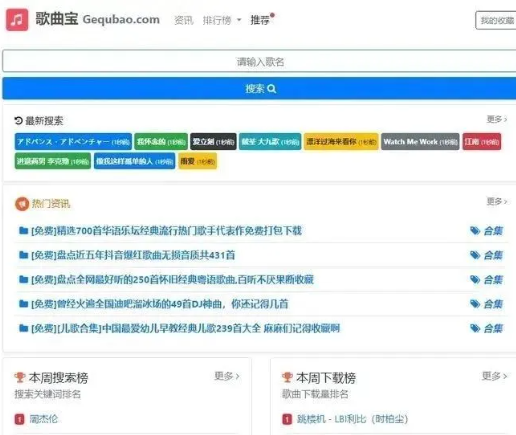Focus the 请输入歌名 search input field
This screenshot has height=435, width=516.
[x=259, y=61]
